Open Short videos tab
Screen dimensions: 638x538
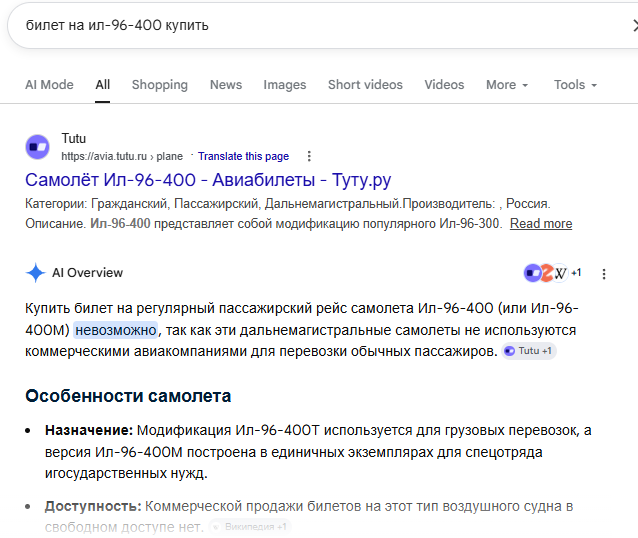tap(365, 85)
